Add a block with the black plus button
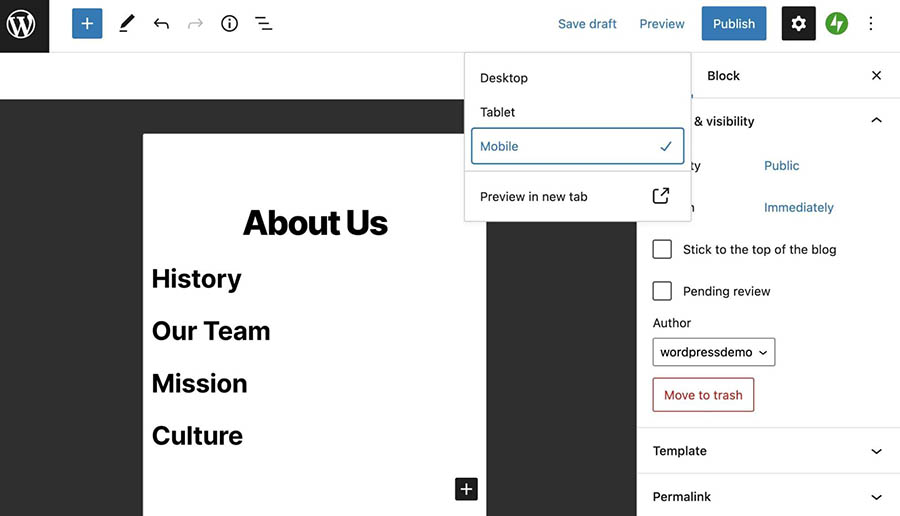 [x=466, y=489]
